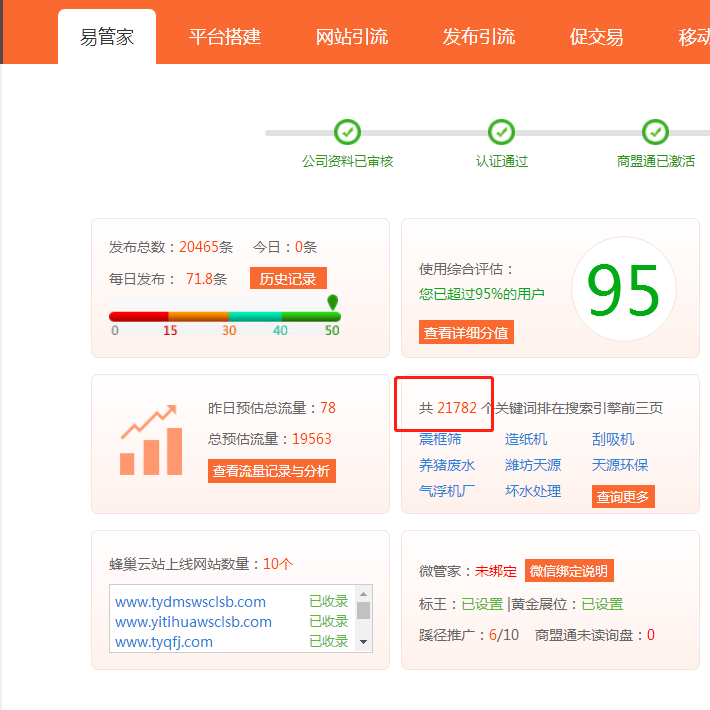Open the www.tydmswsclsb.com website link

[x=190, y=601]
